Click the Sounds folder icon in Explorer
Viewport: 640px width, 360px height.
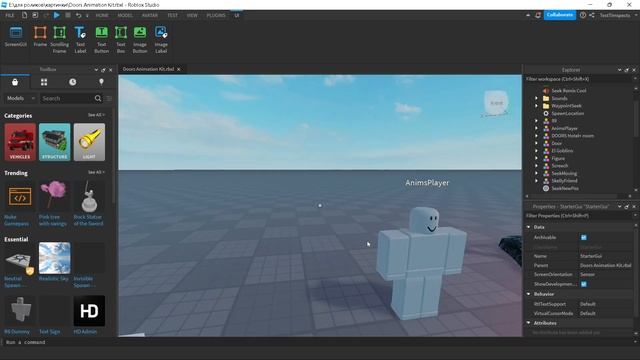[x=546, y=98]
